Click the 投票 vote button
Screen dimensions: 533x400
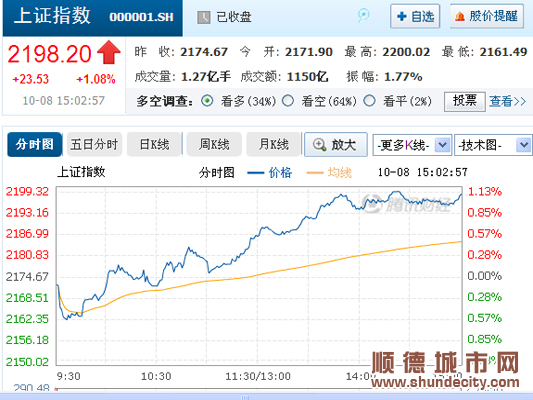click(464, 101)
